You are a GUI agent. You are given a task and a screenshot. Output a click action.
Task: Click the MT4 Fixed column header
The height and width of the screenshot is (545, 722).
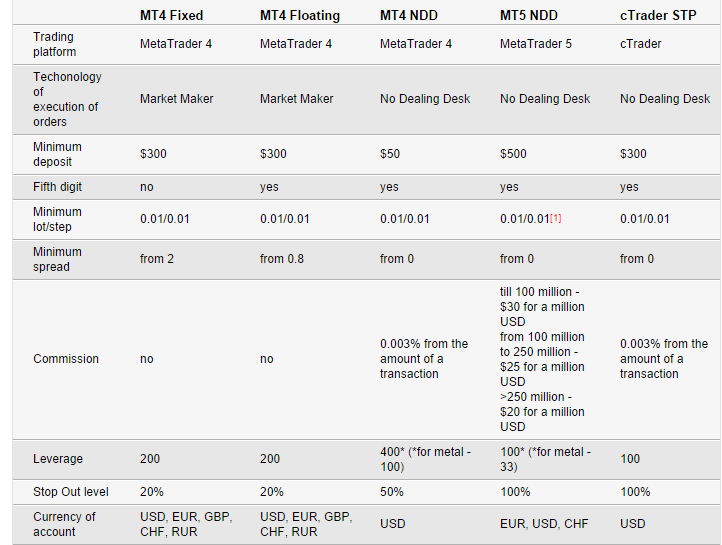click(x=174, y=16)
